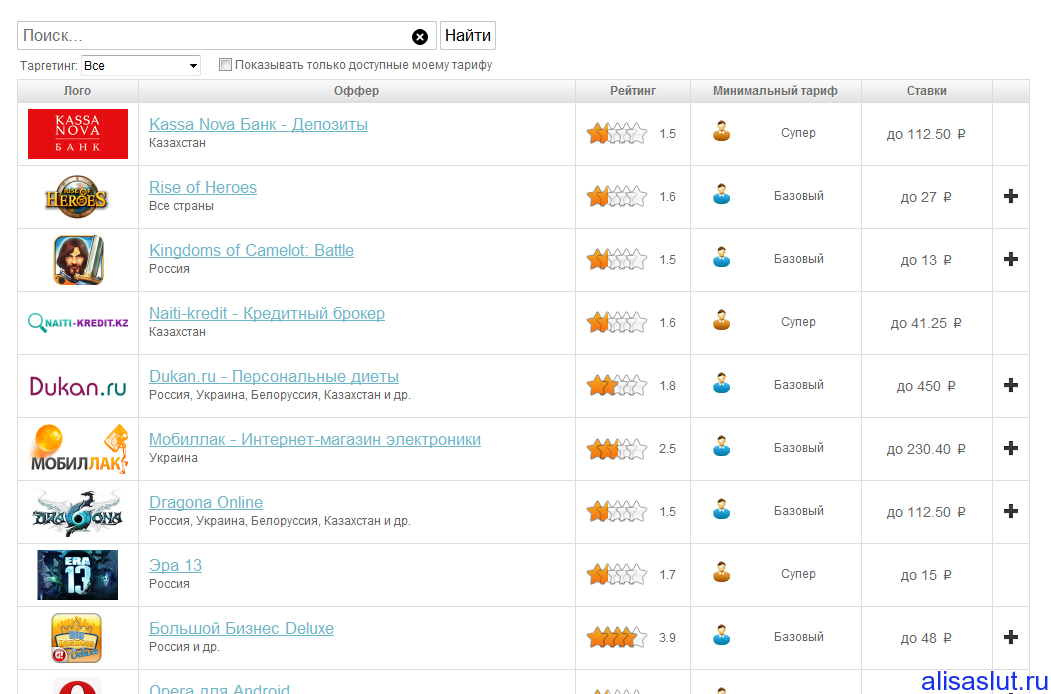This screenshot has height=694, width=1051.
Task: Add Мобиллак offer with plus icon
Action: point(1011,448)
